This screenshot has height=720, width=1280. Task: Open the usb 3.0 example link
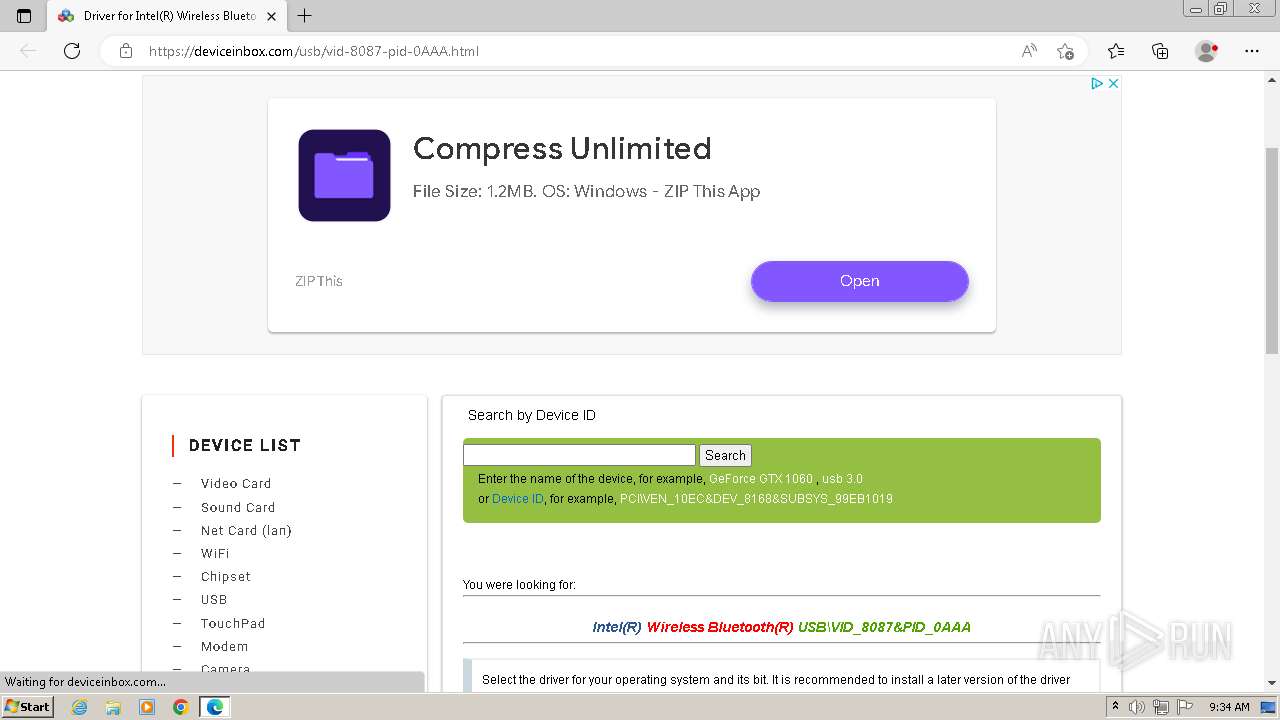(x=842, y=479)
